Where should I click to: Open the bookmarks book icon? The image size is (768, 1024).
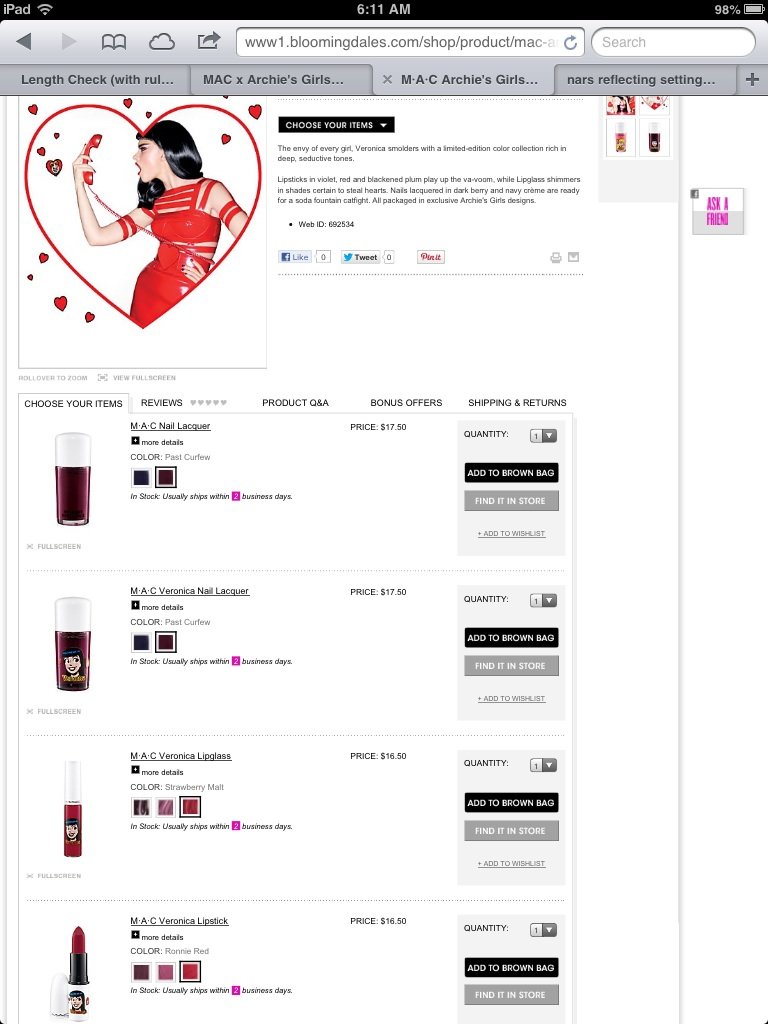coord(114,42)
